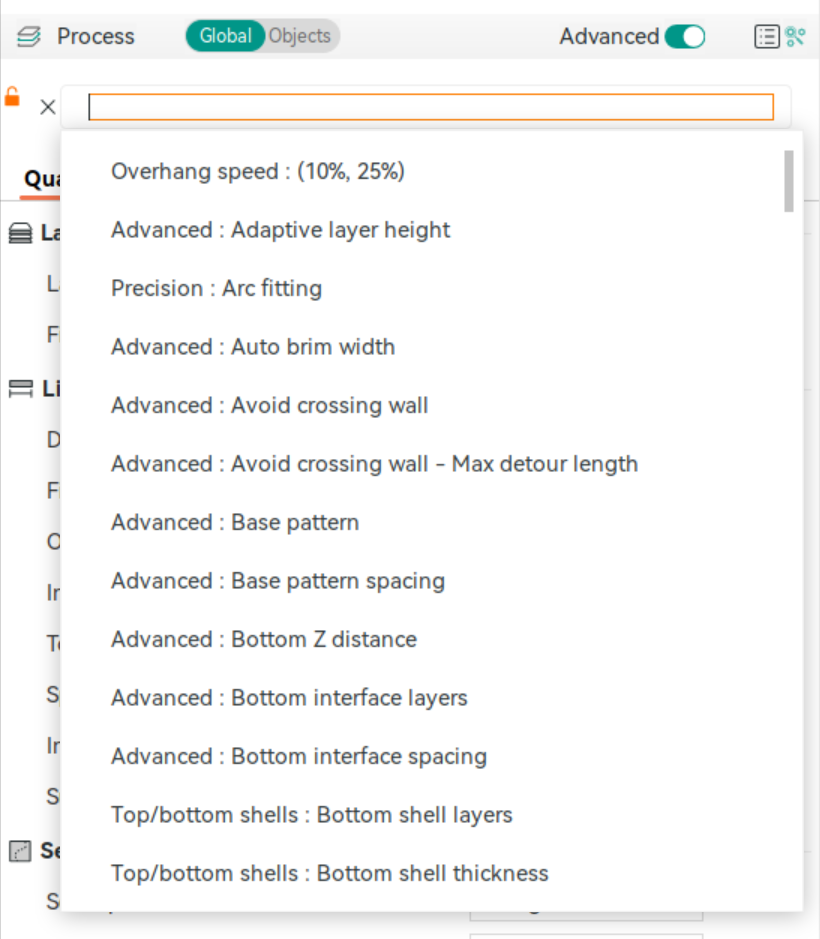Viewport: 820px width, 939px height.
Task: Click the orange unlock padlock icon
Action: (x=13, y=97)
